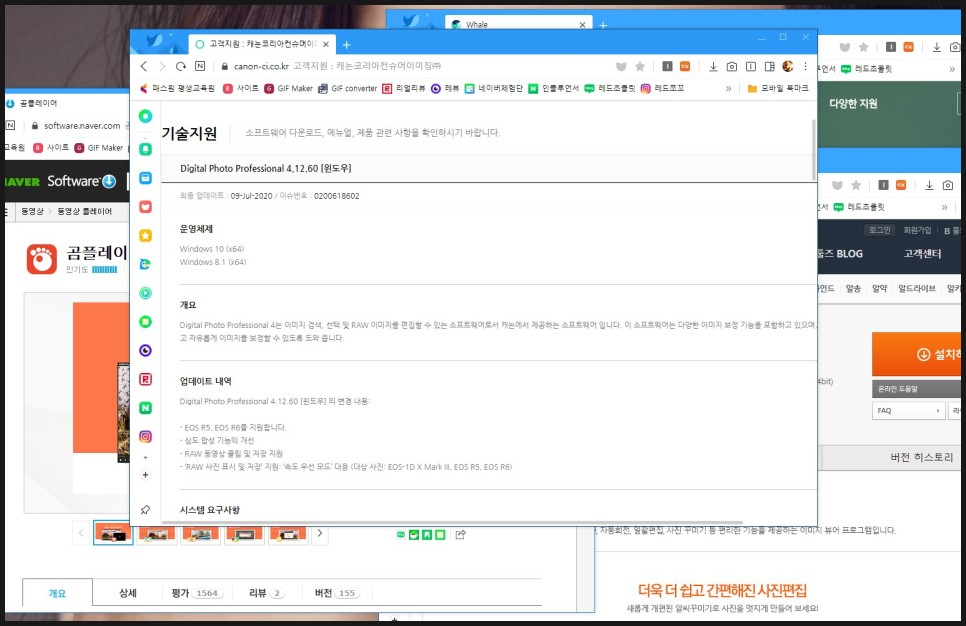Select the last 곰플레이어 screenshot thumbnail
The height and width of the screenshot is (626, 966).
point(288,533)
